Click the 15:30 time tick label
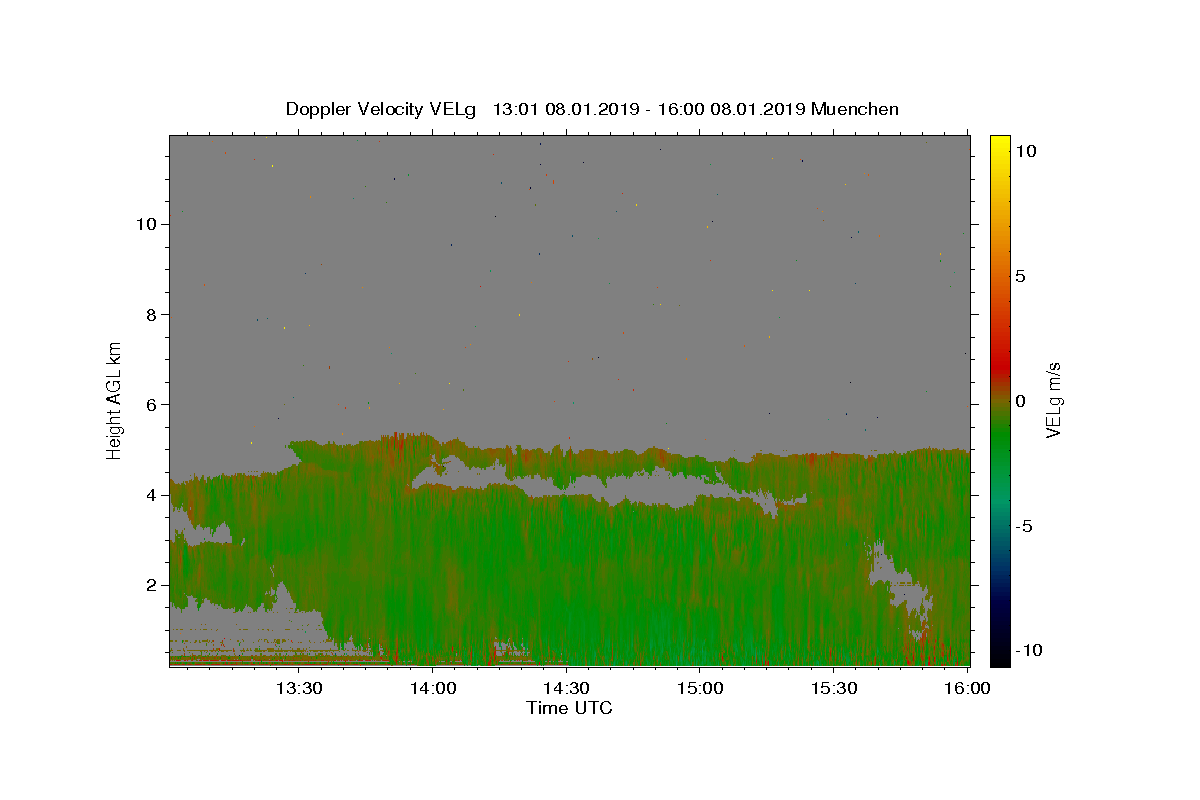This screenshot has height=800, width=1200. click(x=834, y=688)
